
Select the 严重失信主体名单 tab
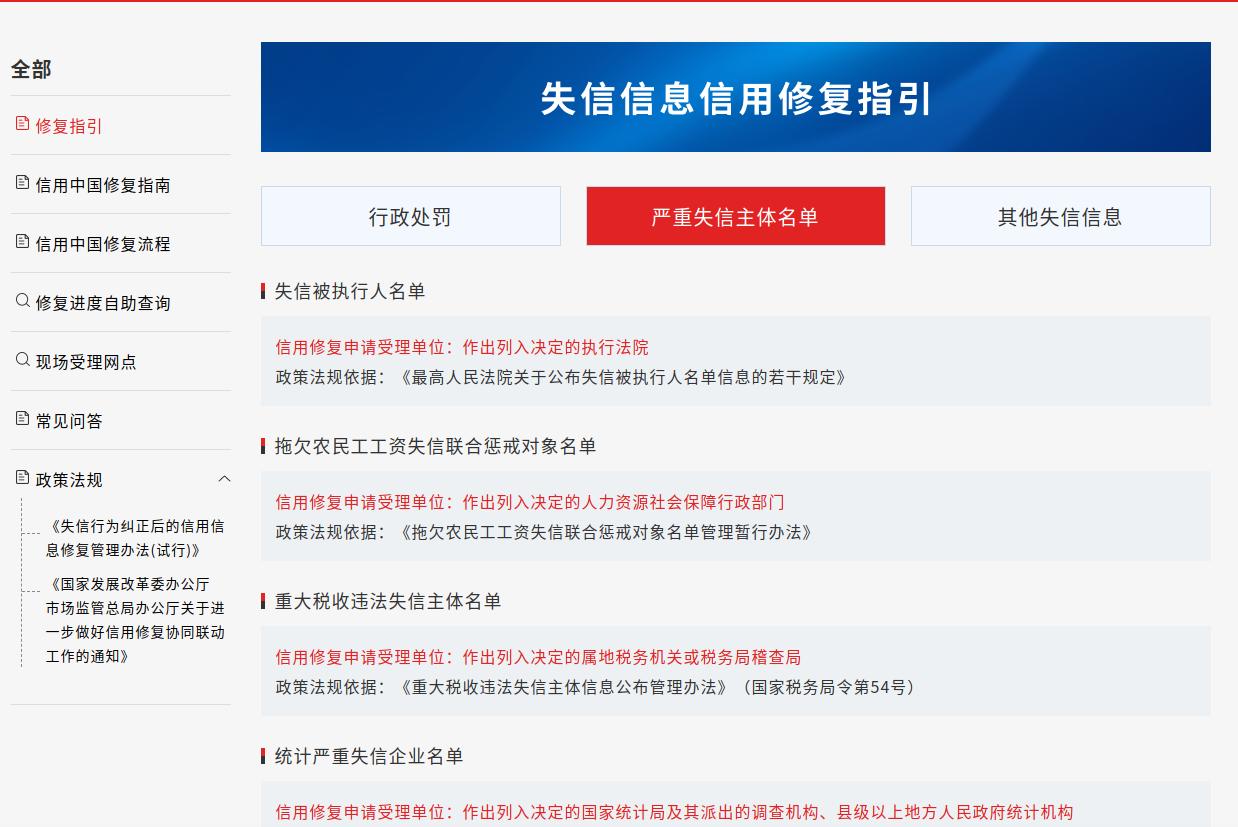tap(735, 217)
